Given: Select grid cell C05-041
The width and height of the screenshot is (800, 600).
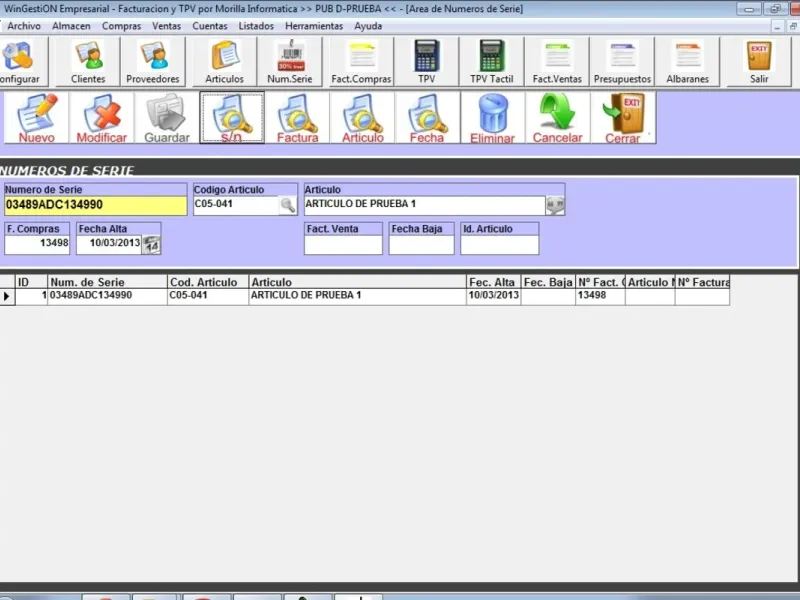Looking at the screenshot, I should coord(208,296).
